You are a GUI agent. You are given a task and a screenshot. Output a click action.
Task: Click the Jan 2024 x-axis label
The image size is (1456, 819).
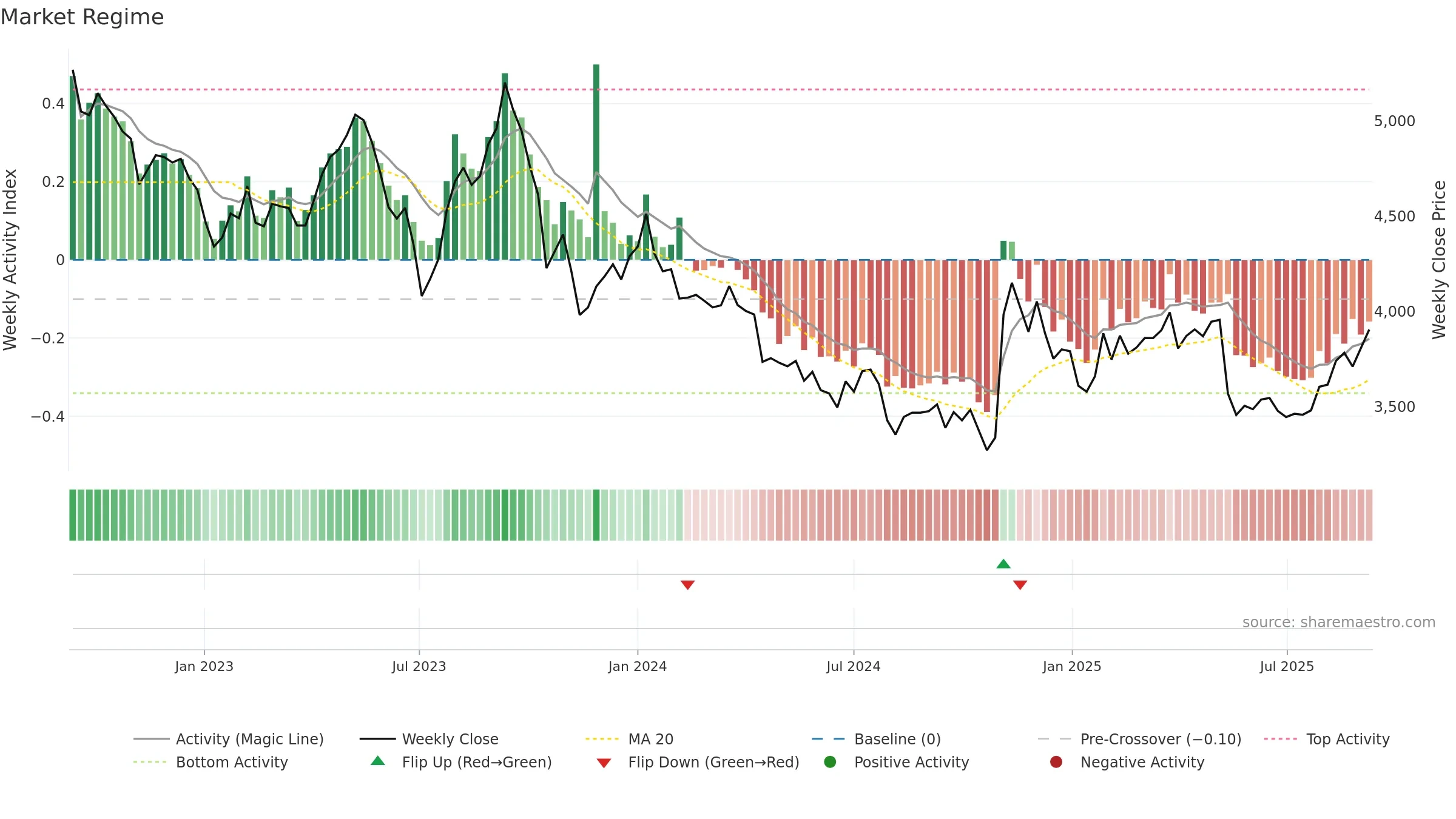click(638, 666)
